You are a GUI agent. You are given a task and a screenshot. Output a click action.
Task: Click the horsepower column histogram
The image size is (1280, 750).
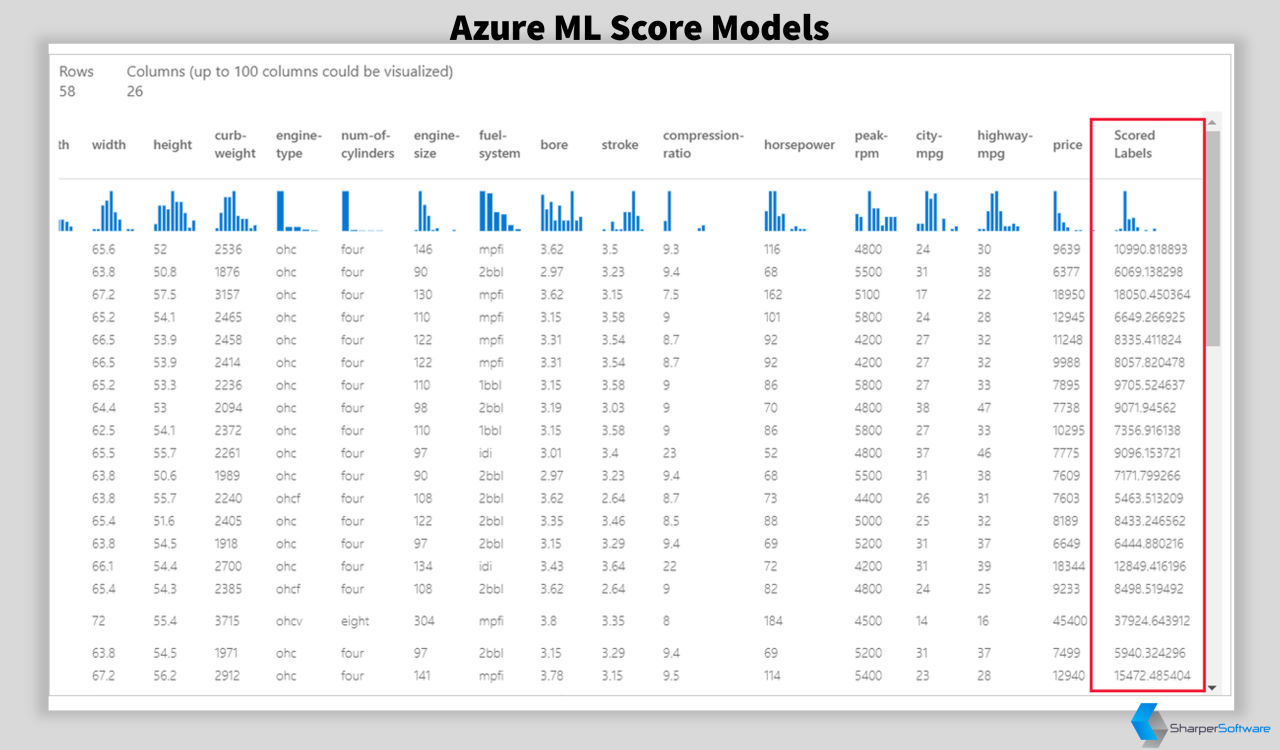[x=785, y=211]
